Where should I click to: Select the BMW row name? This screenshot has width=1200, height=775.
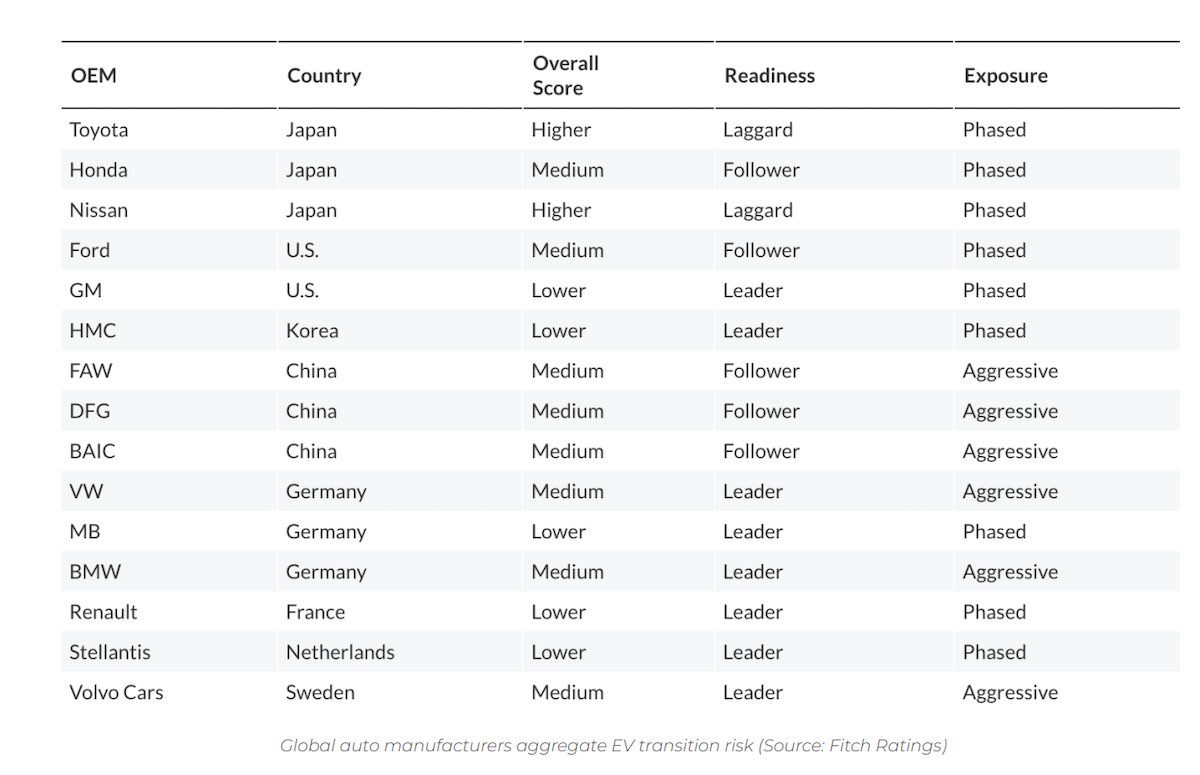click(x=95, y=572)
